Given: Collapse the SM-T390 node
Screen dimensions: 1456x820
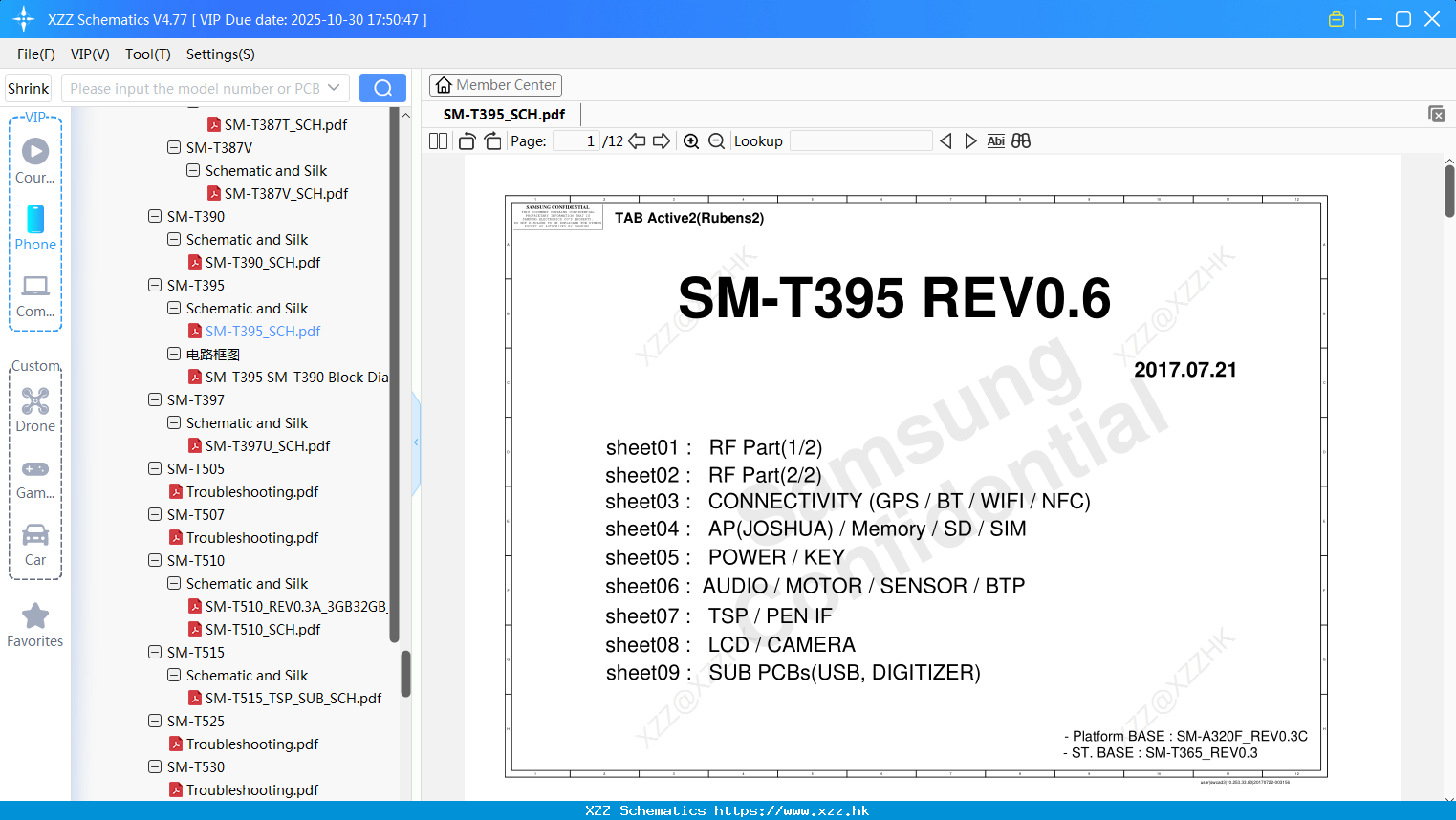Looking at the screenshot, I should point(155,216).
